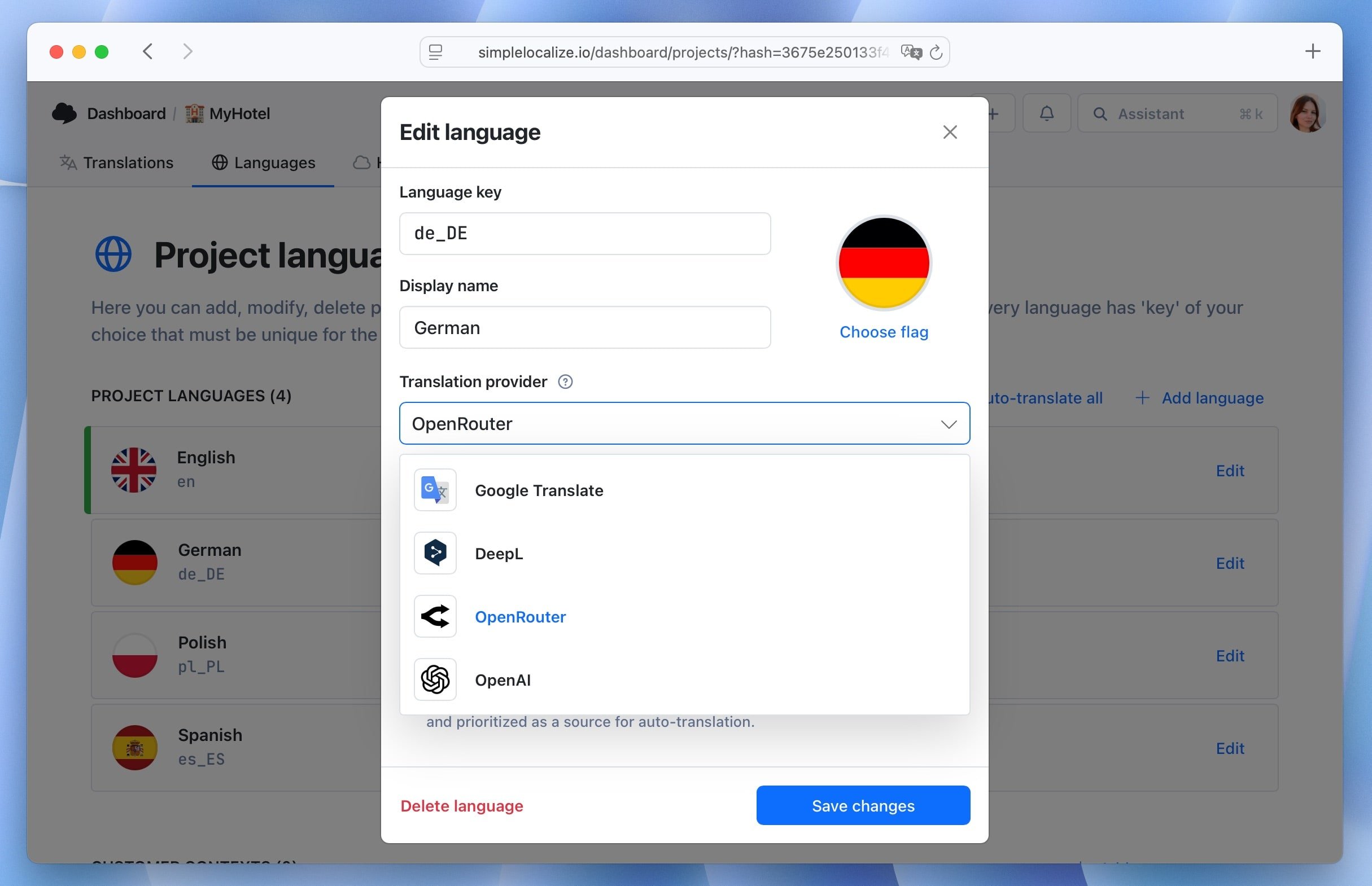Click the Choose flag link

click(884, 332)
